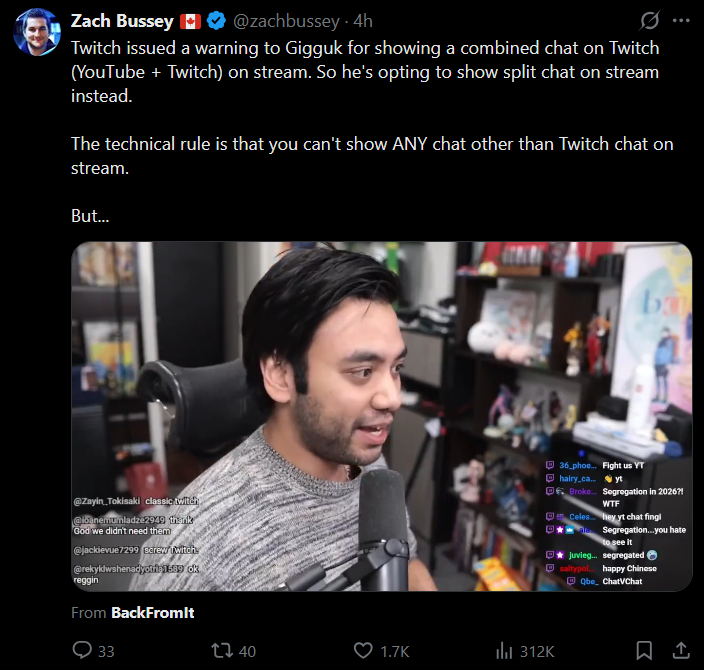Click the 4h timestamp
Screen dimensions: 704x670
(363, 21)
